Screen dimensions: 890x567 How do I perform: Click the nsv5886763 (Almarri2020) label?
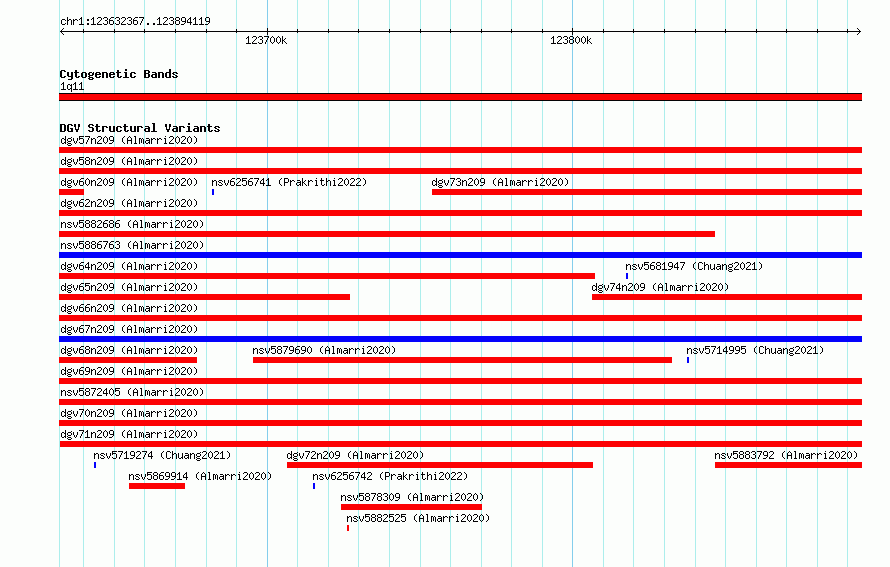[132, 245]
